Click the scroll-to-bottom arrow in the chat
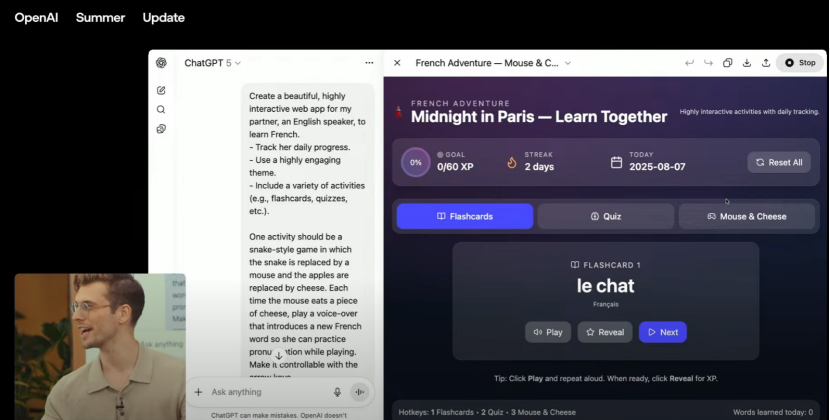Viewport: 830px width, 420px height. (279, 356)
